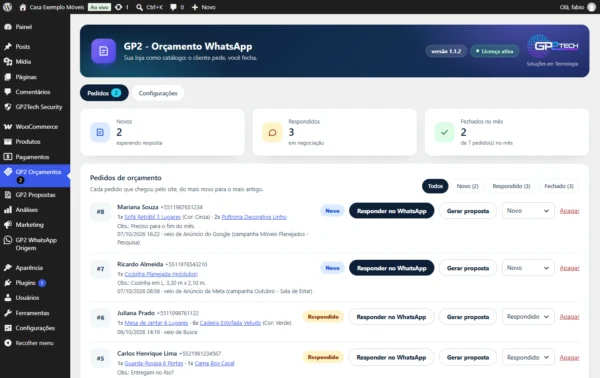Open status dropdown for Mariana Souza order
The width and height of the screenshot is (600, 378).
pos(528,211)
